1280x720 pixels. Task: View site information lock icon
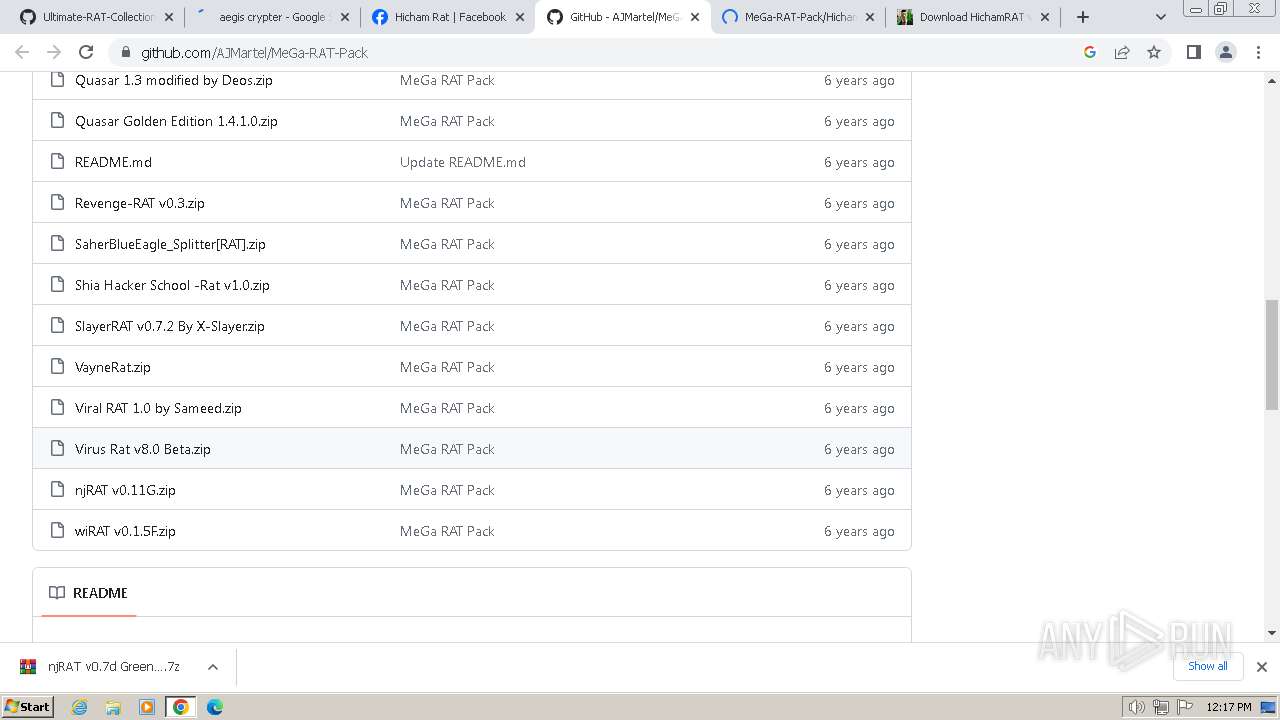(x=125, y=52)
